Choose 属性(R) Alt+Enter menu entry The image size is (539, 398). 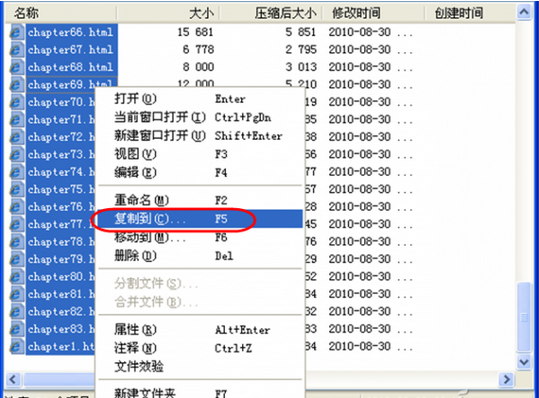[200, 330]
